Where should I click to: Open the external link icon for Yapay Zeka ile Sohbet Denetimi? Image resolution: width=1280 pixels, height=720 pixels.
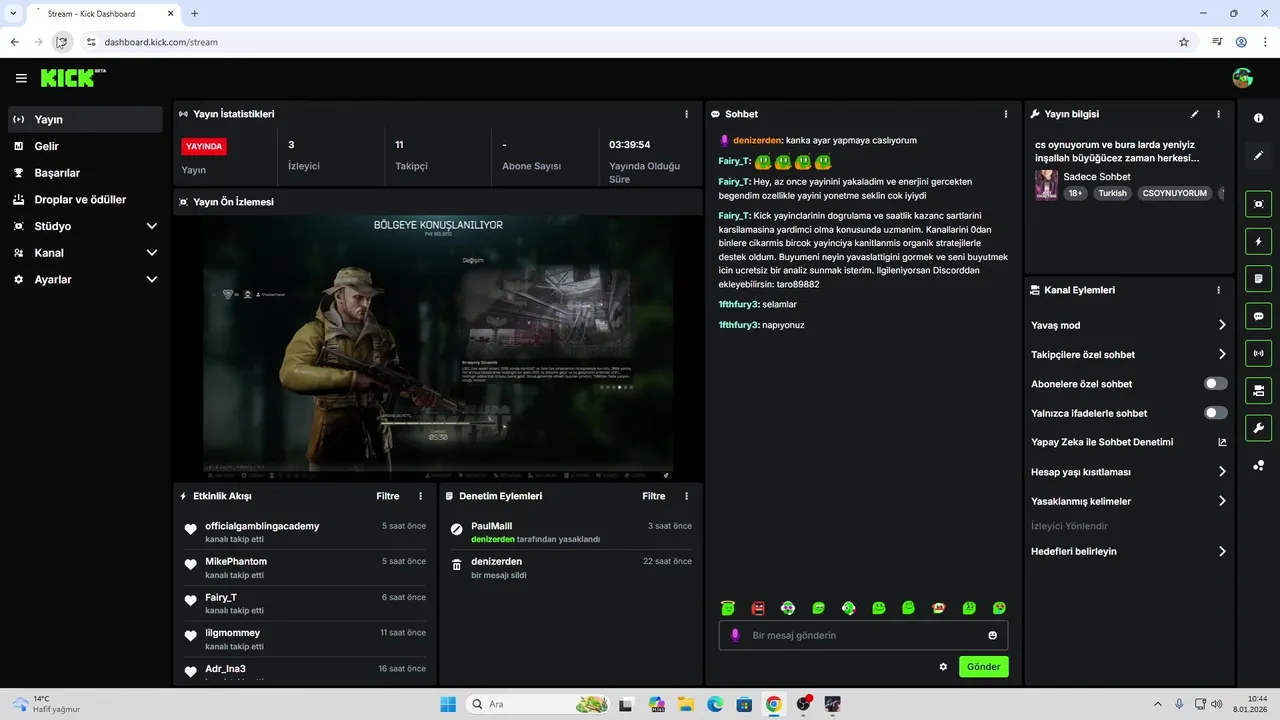1222,442
